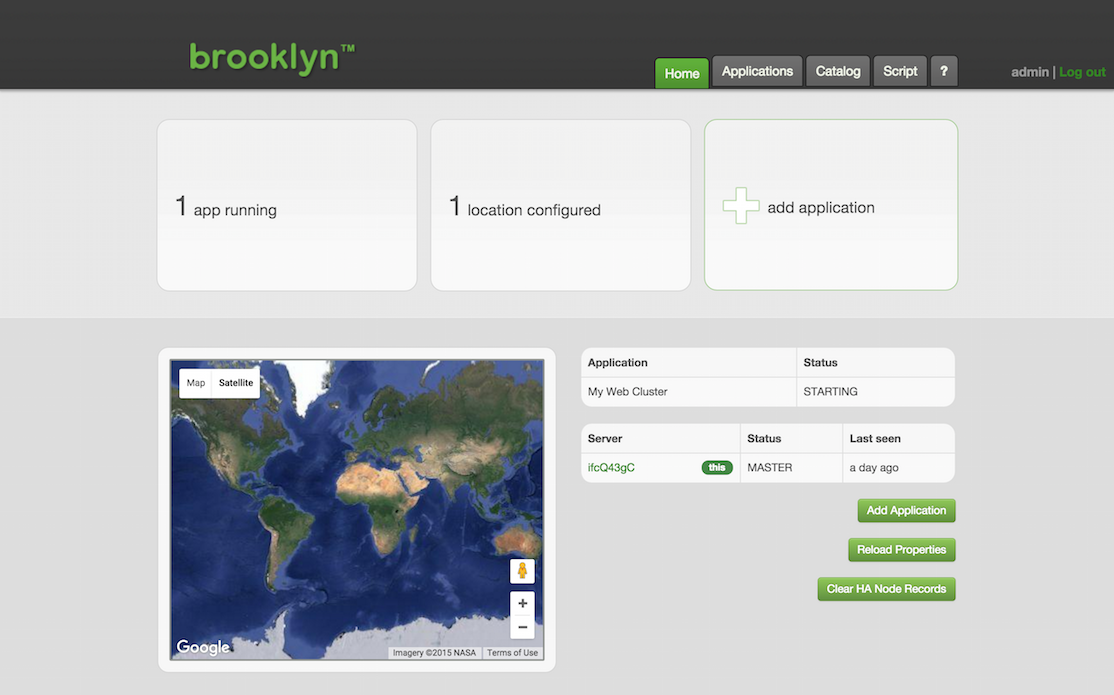Click the green 'this' server badge
1114x695 pixels.
(717, 467)
